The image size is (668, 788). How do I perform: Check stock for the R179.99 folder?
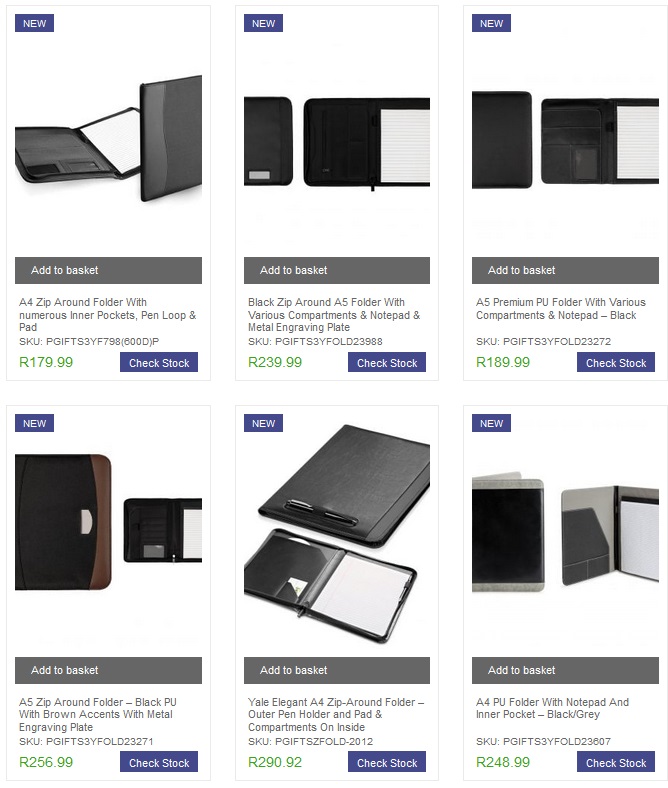tap(159, 362)
